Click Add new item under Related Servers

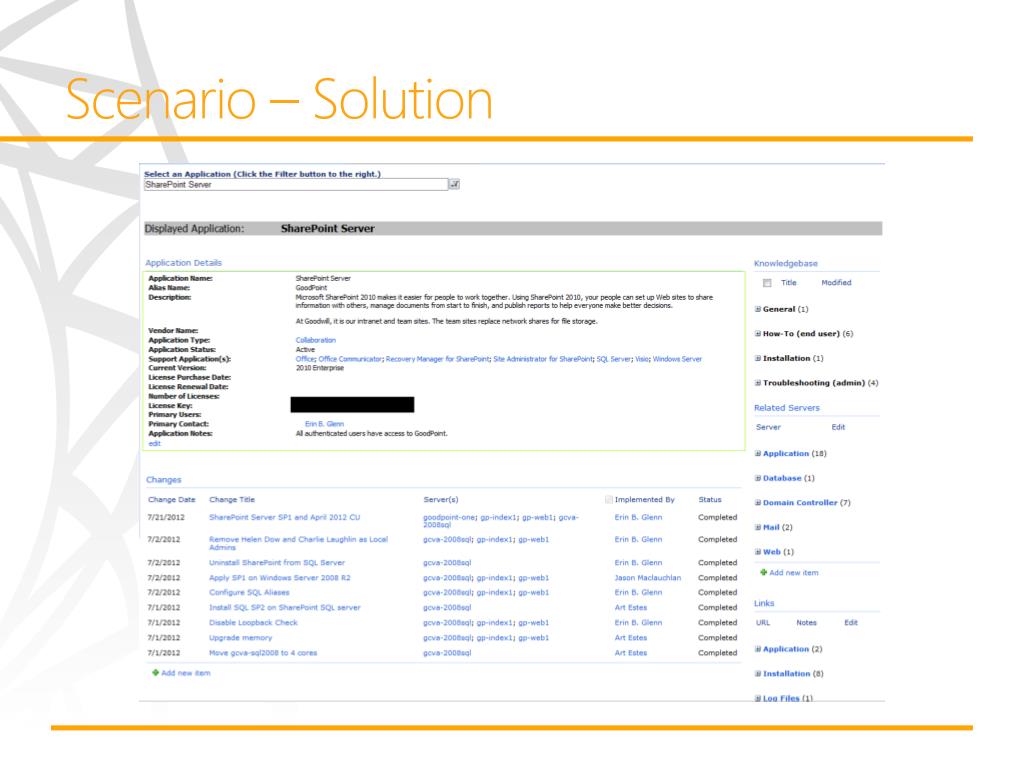pyautogui.click(x=793, y=573)
